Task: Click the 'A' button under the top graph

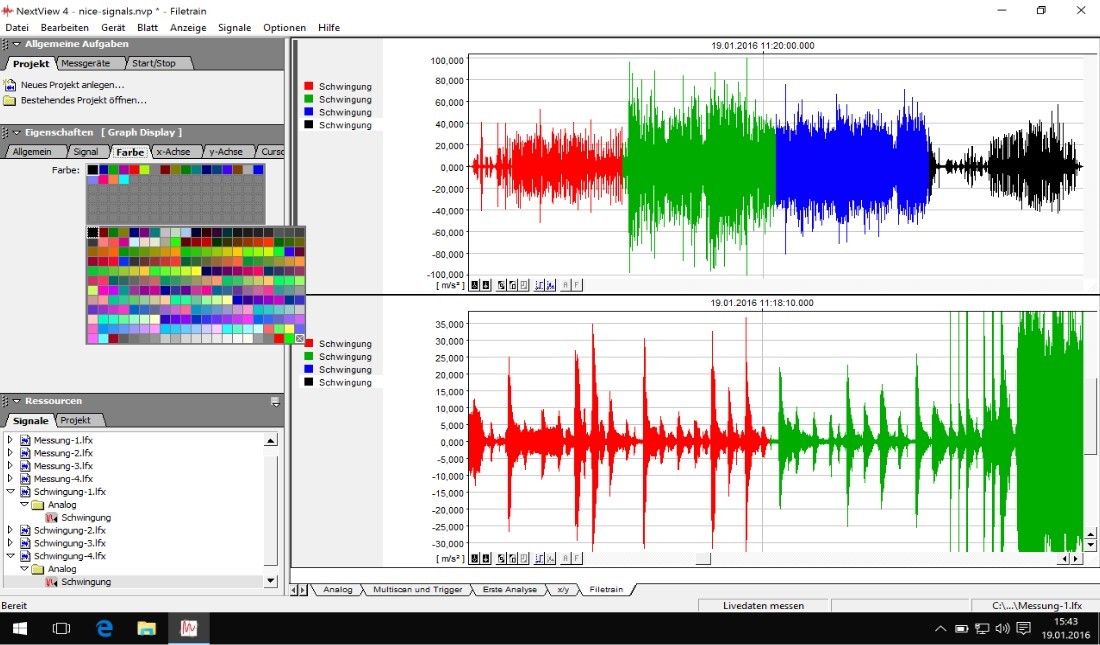Action: (x=565, y=285)
